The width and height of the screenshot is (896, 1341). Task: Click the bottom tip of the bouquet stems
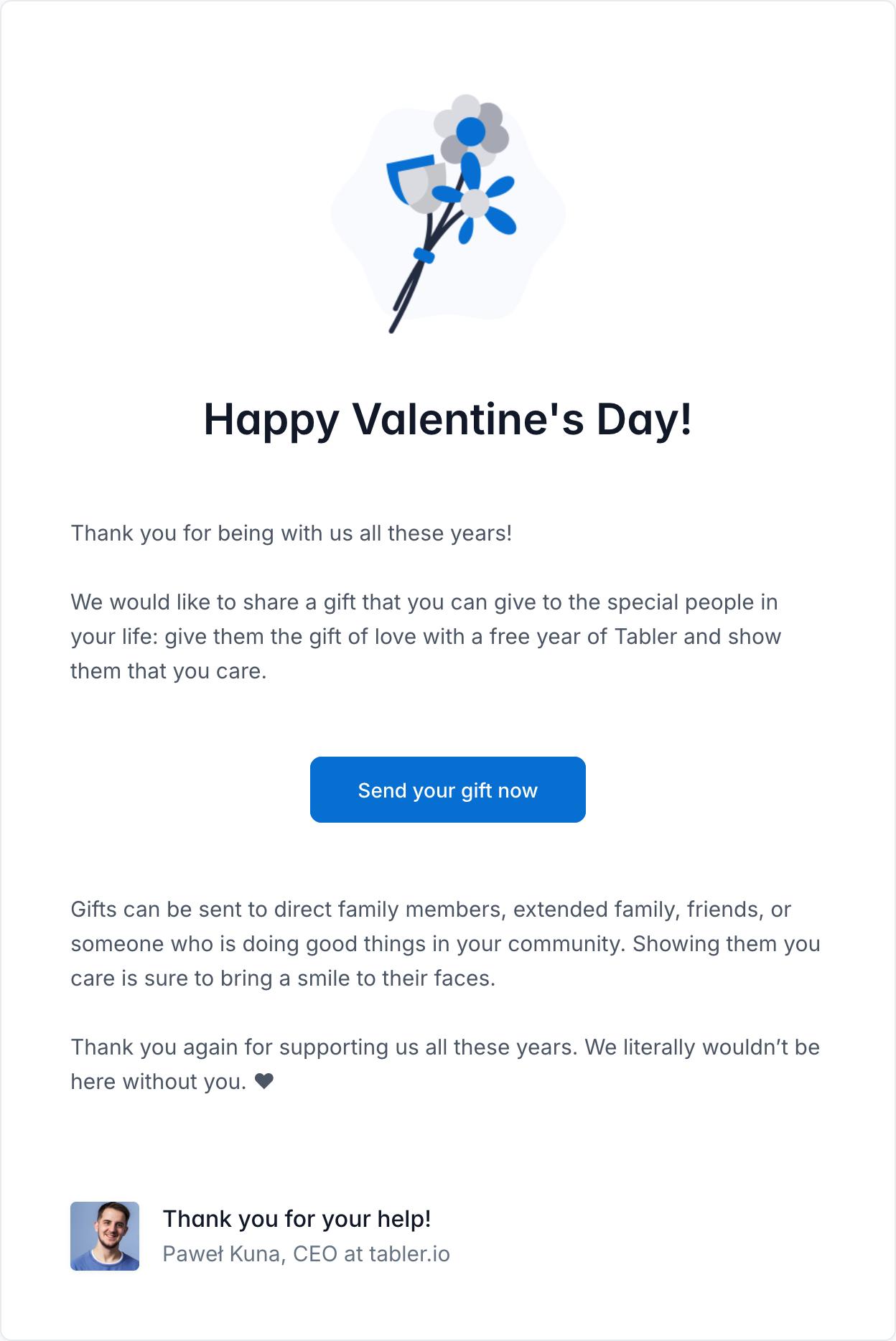pos(392,330)
